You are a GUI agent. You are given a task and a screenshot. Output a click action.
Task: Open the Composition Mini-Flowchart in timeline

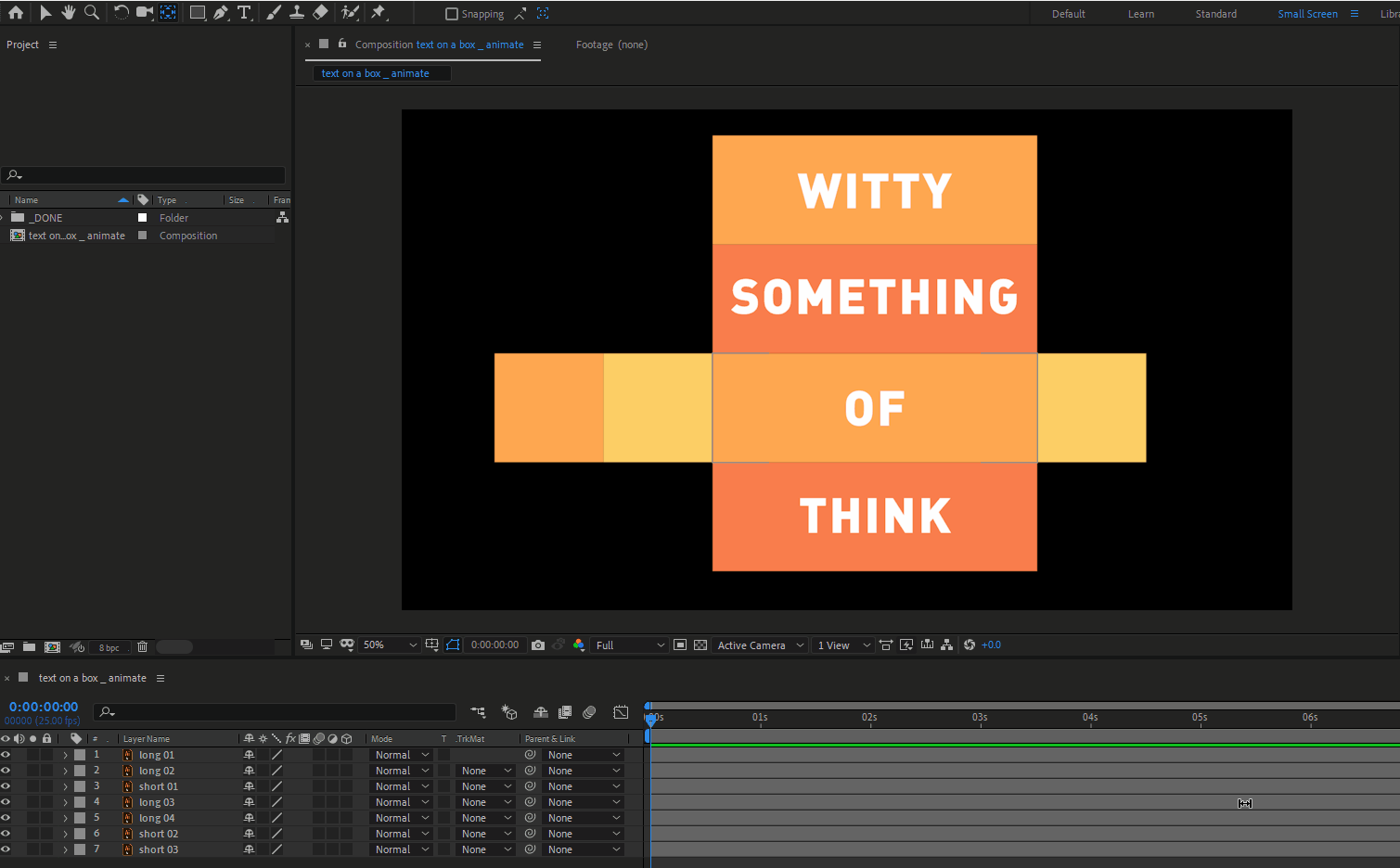click(479, 712)
